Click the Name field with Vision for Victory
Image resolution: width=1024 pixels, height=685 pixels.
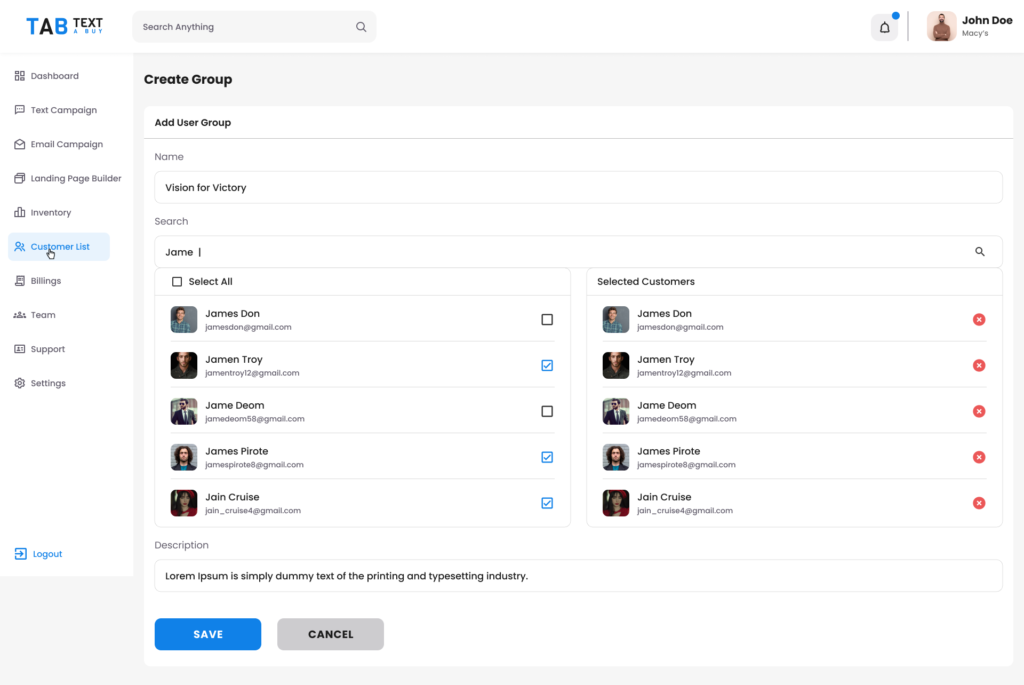[578, 187]
